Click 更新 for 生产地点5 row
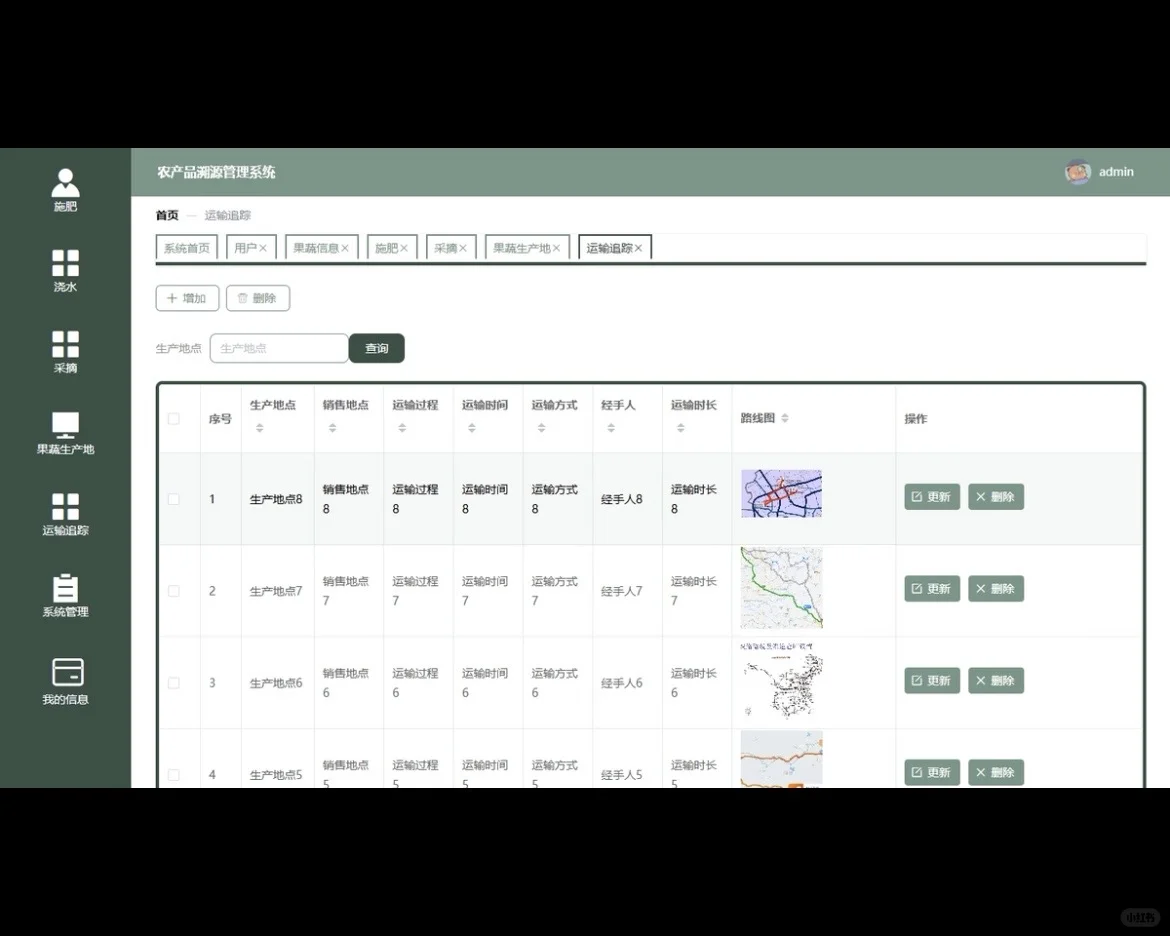 coord(931,772)
